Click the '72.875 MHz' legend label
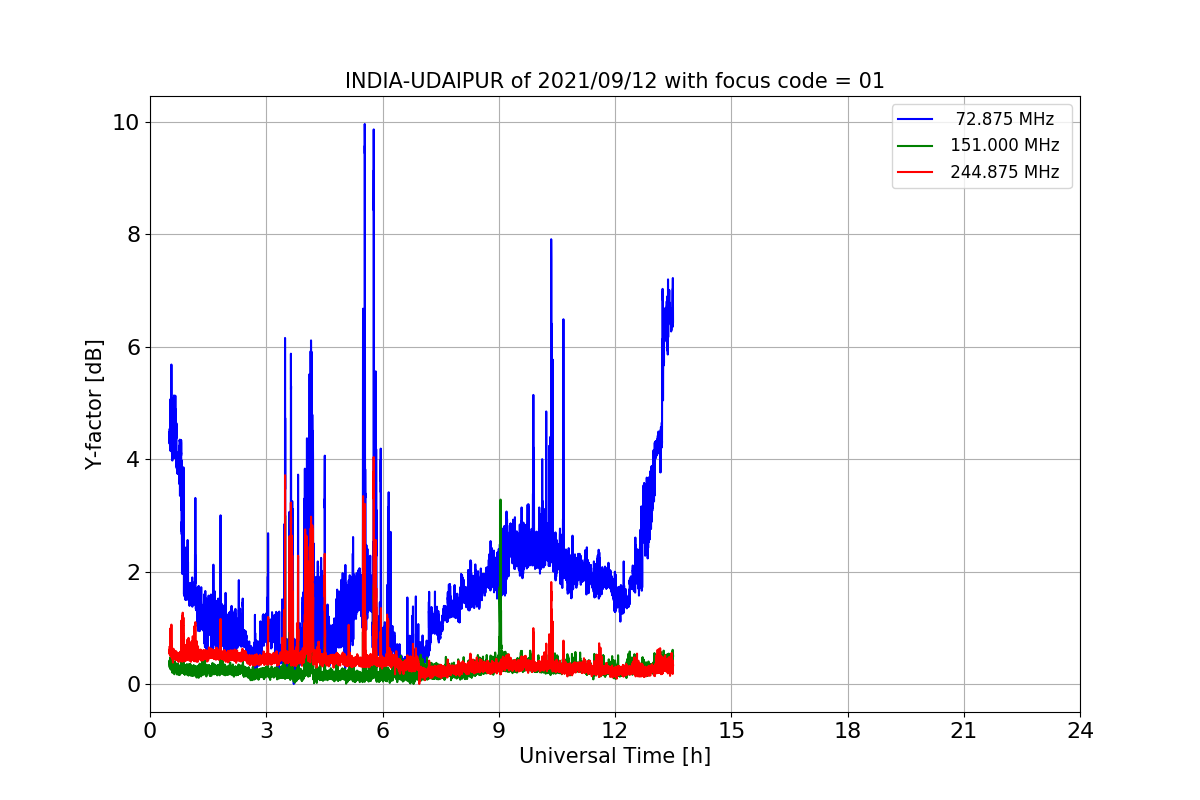Viewport: 1200px width, 800px height. click(x=1004, y=119)
